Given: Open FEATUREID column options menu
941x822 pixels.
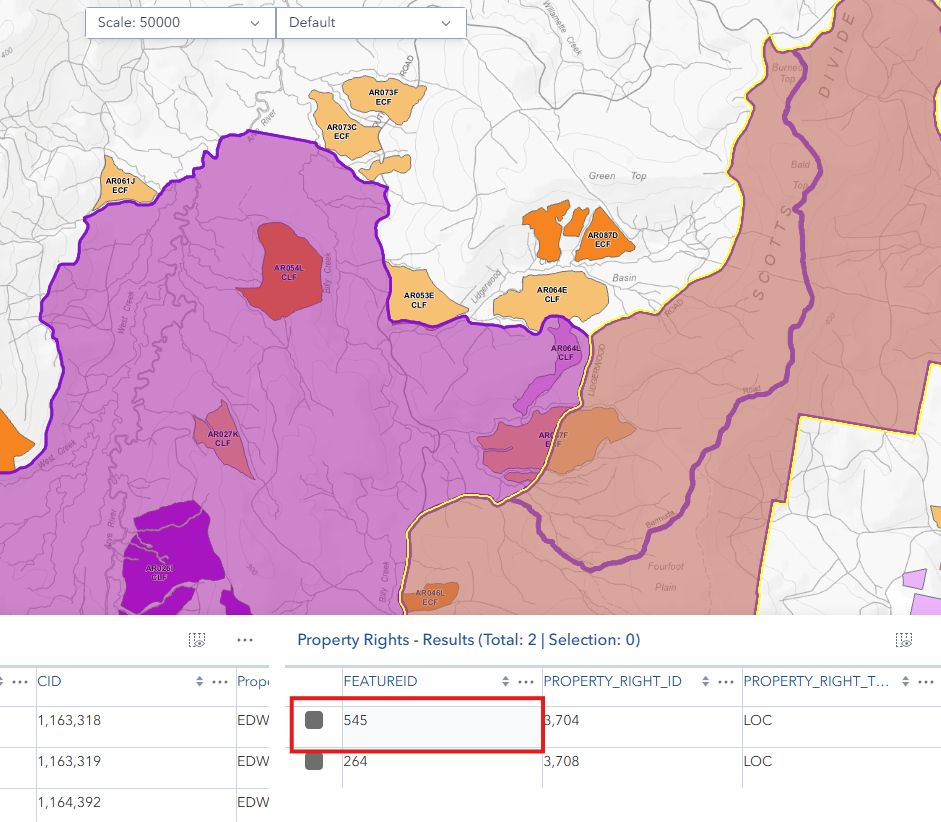Looking at the screenshot, I should (526, 682).
